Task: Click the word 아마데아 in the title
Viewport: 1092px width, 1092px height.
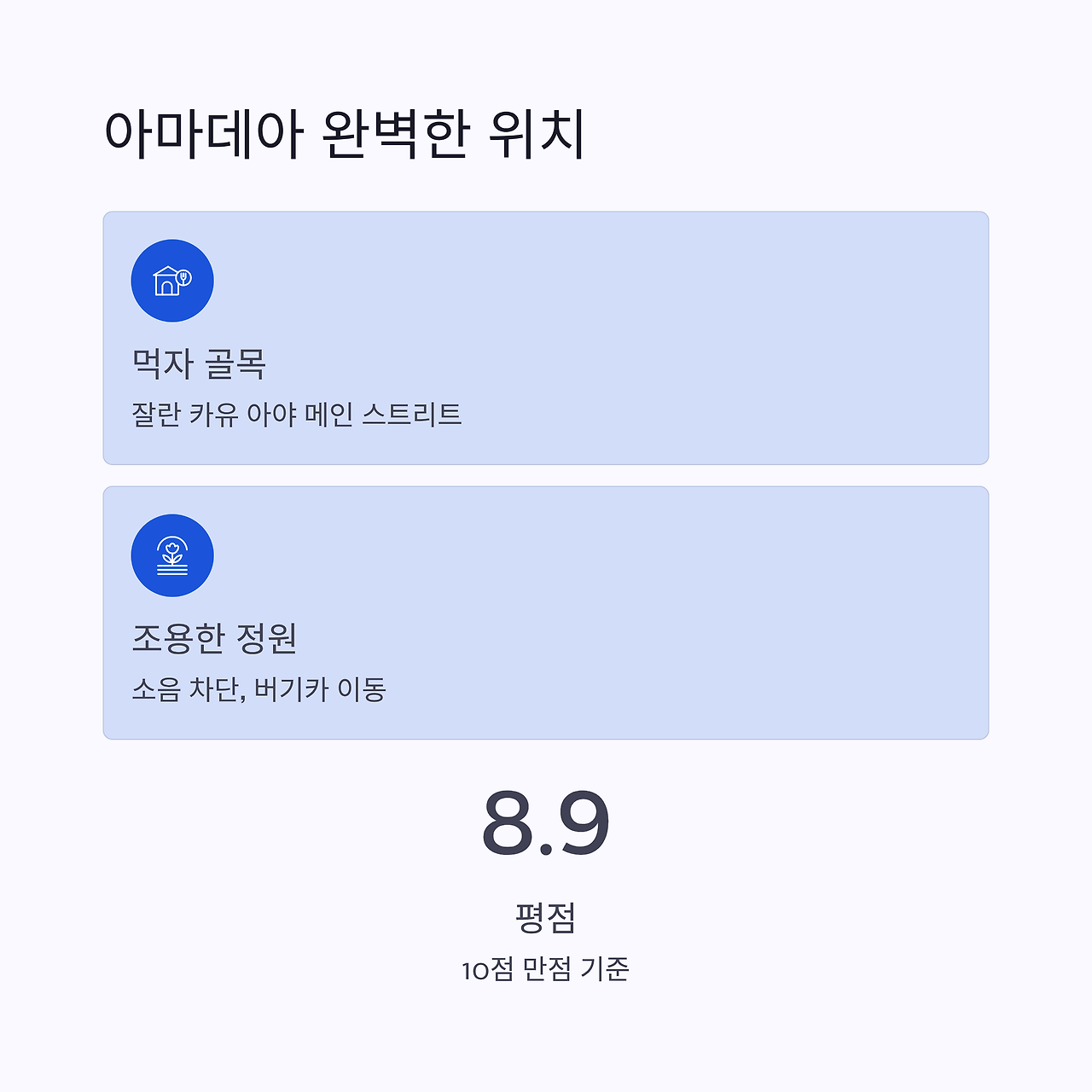Action: [x=203, y=134]
